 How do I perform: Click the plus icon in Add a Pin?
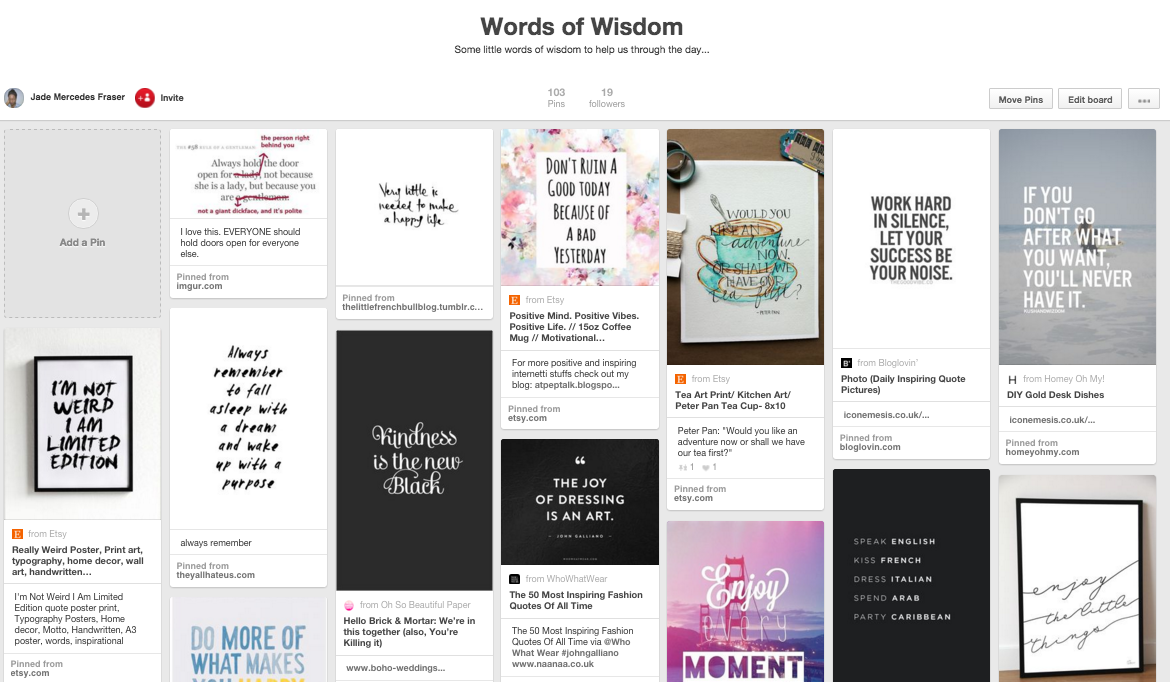point(83,214)
